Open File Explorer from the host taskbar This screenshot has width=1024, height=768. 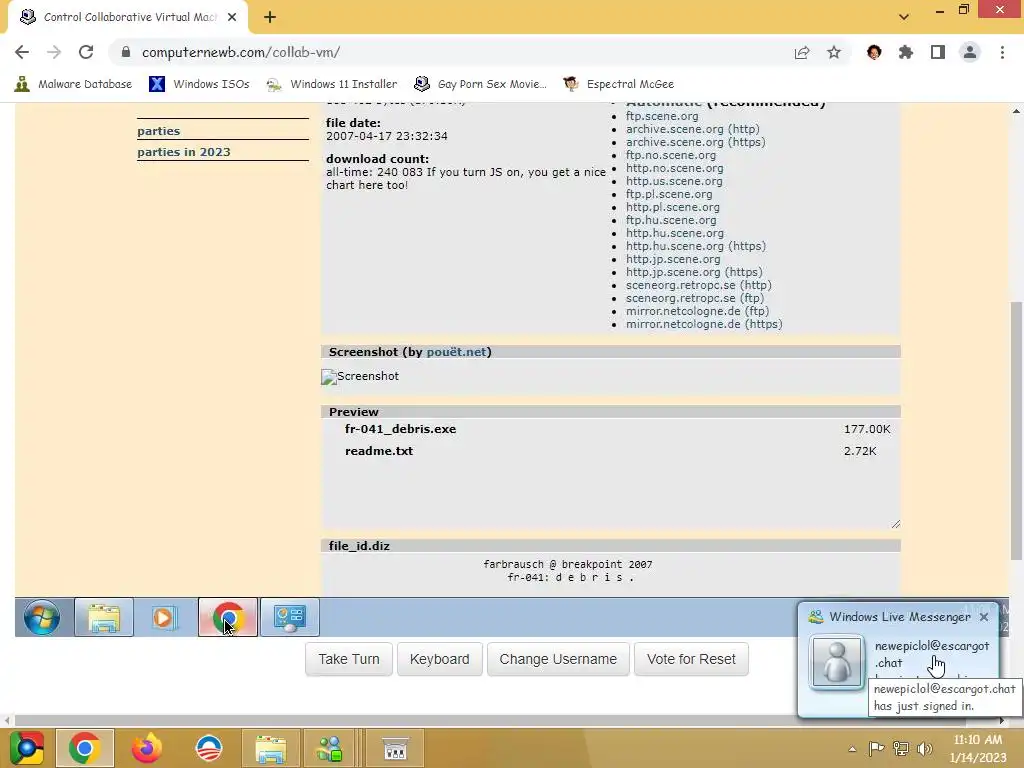click(270, 748)
